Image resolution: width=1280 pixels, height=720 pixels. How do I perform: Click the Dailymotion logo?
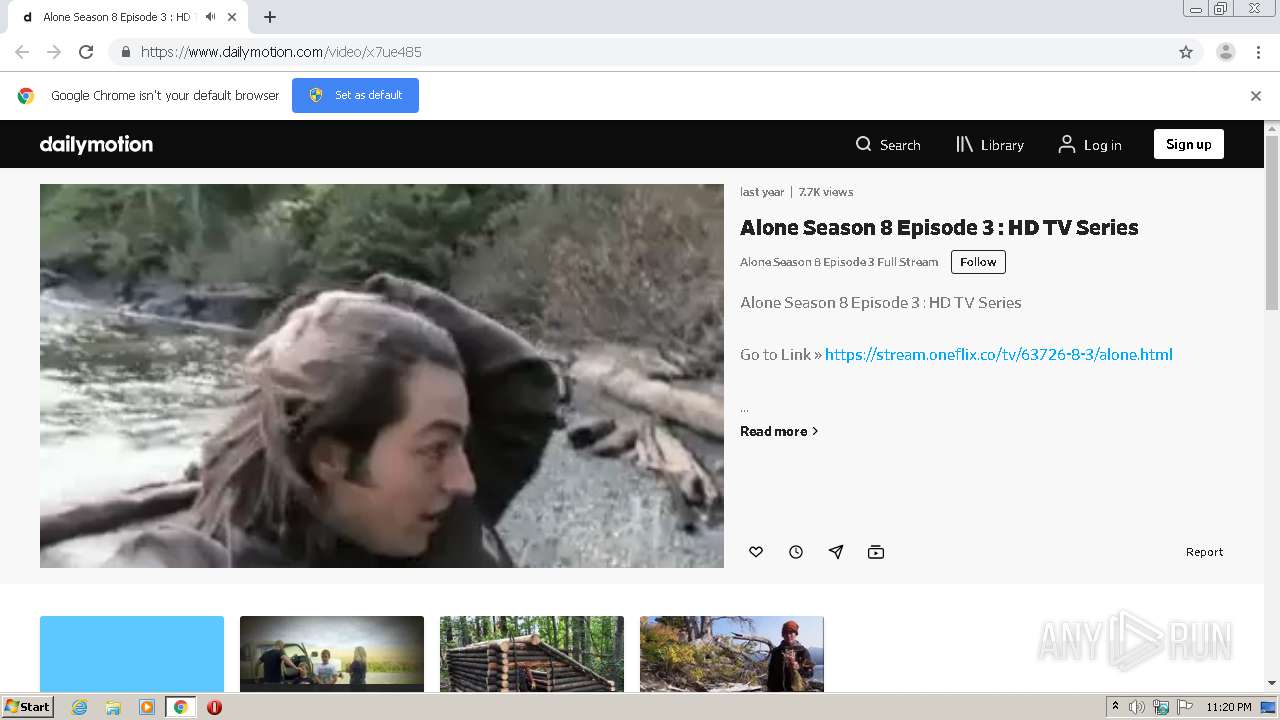click(96, 144)
